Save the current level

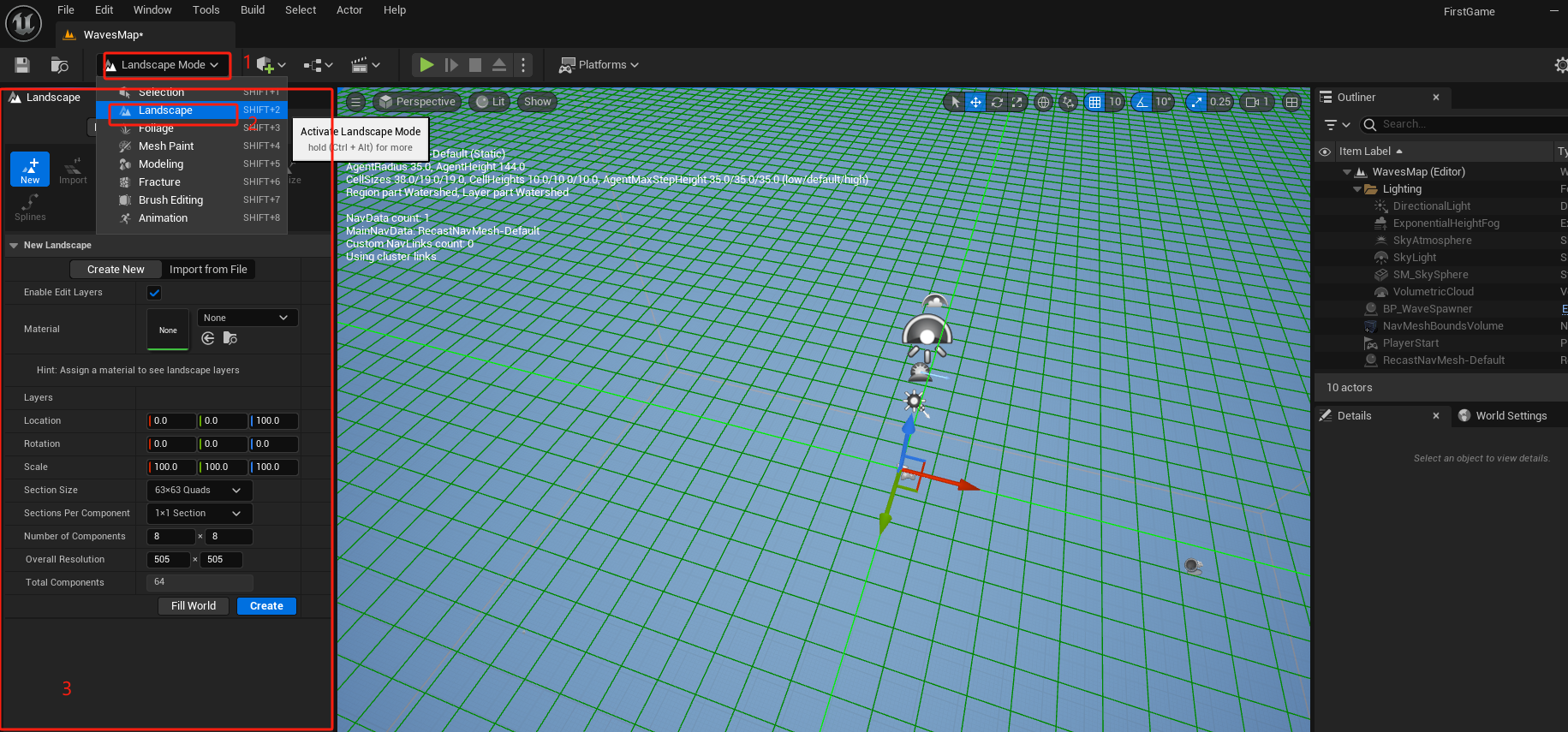coord(23,65)
